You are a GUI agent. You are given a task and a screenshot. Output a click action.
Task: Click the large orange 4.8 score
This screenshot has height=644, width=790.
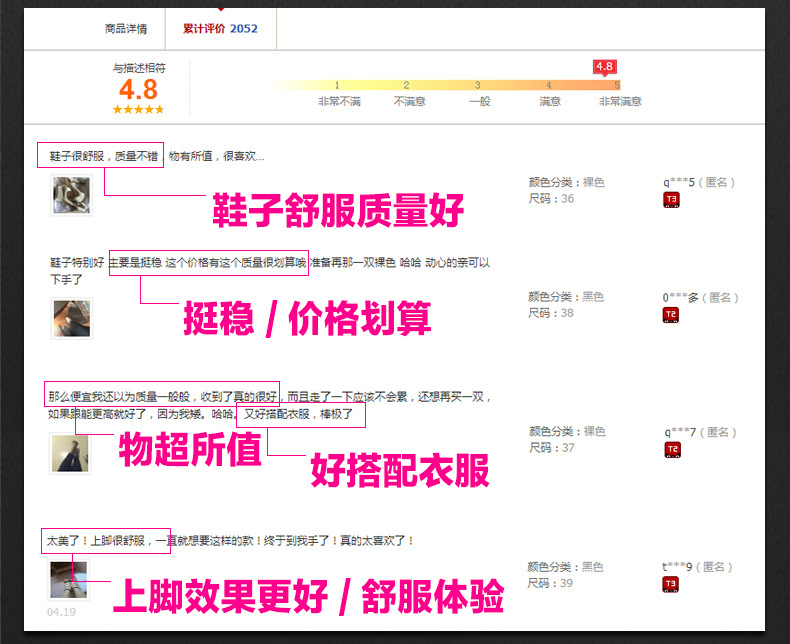139,90
